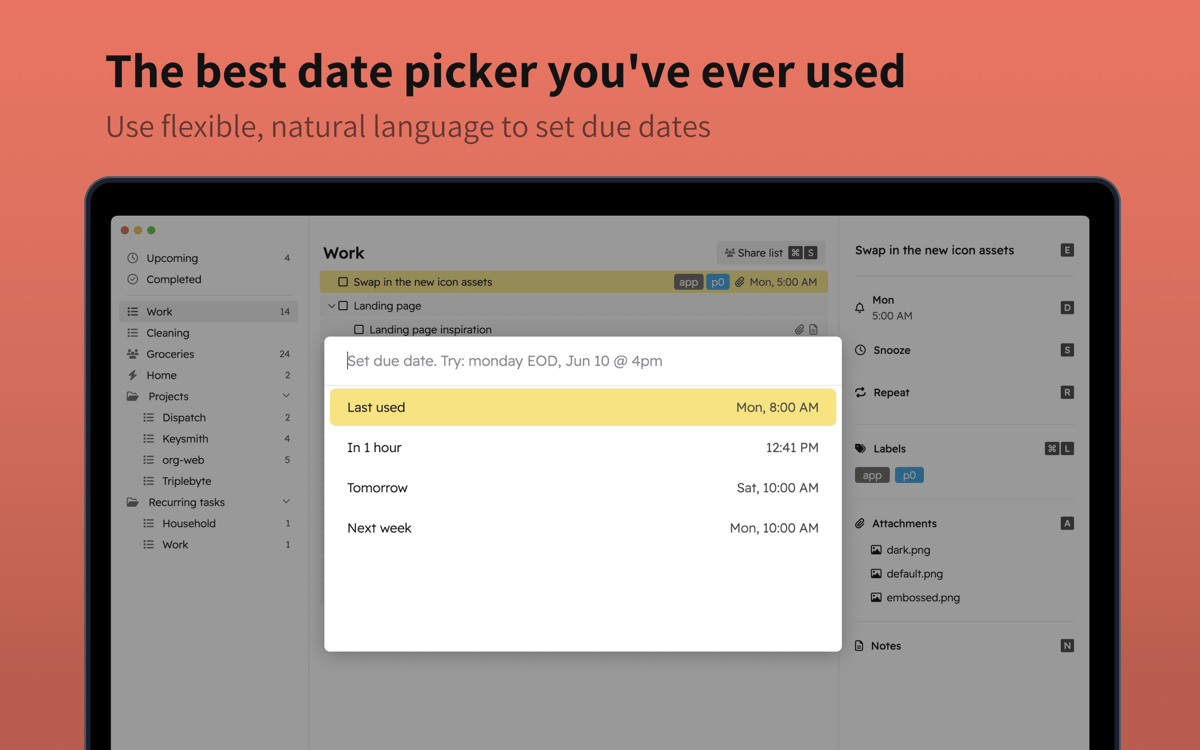This screenshot has height=750, width=1200.
Task: Focus the Set due date input field
Action: tap(582, 361)
